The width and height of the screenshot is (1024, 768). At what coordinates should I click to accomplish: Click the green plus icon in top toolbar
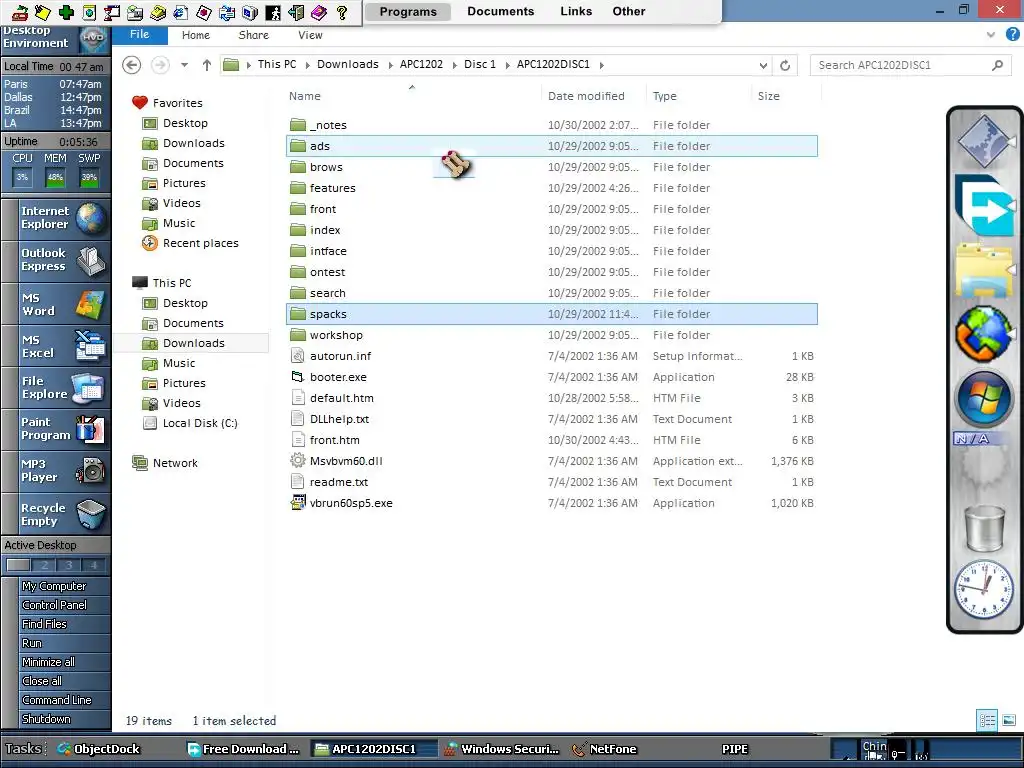66,12
